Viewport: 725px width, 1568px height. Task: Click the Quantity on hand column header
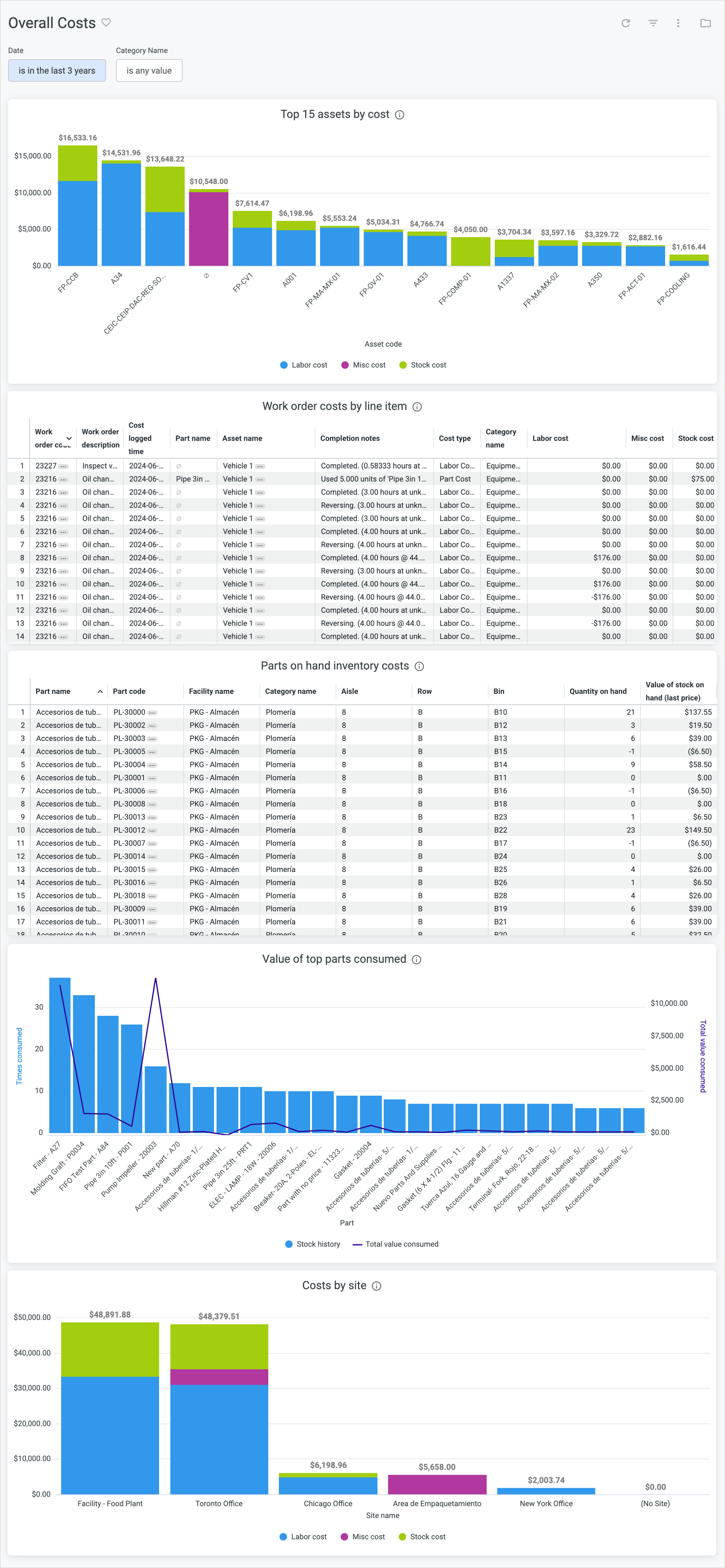(x=598, y=691)
